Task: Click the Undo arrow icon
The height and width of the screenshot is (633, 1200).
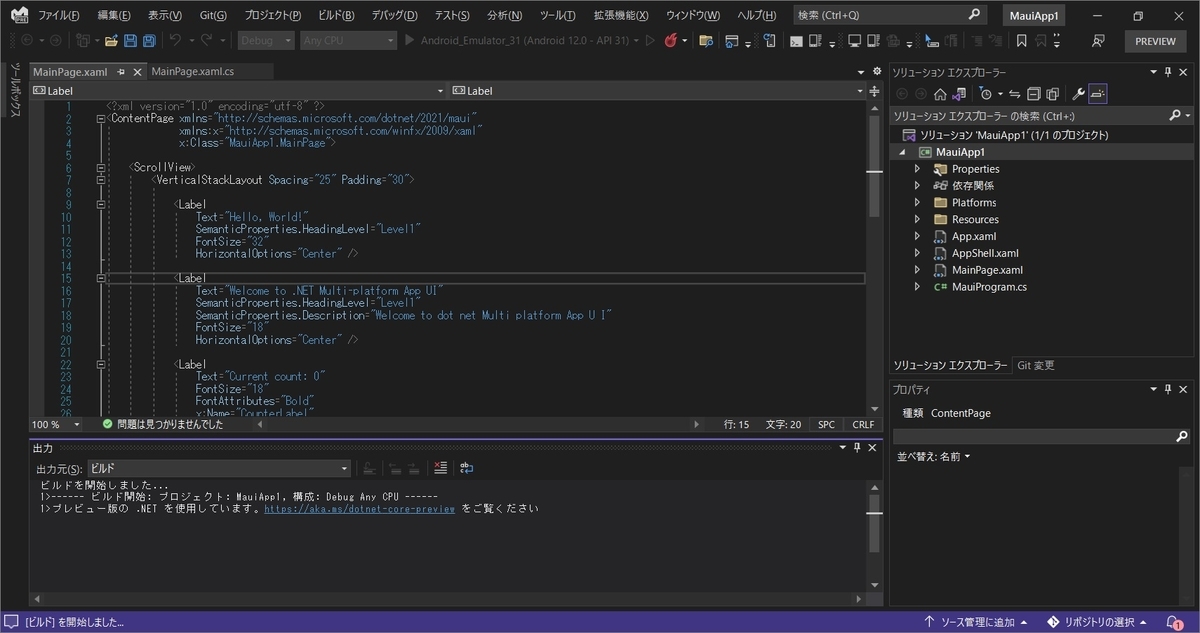Action: 175,41
